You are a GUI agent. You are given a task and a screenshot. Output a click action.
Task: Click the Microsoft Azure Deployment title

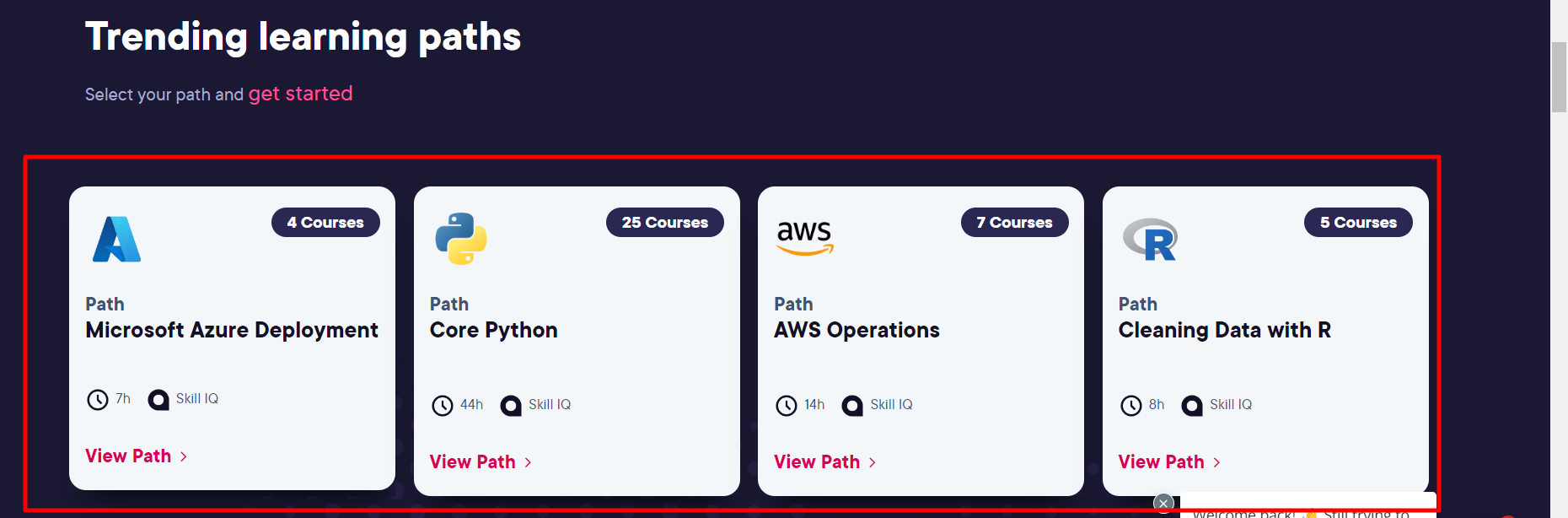tap(232, 331)
